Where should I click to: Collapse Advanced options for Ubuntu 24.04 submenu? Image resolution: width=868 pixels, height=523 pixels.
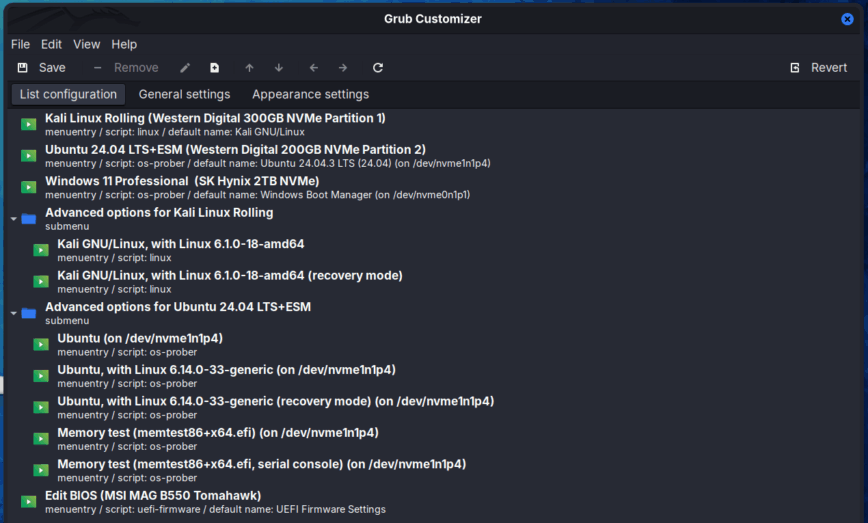point(14,313)
